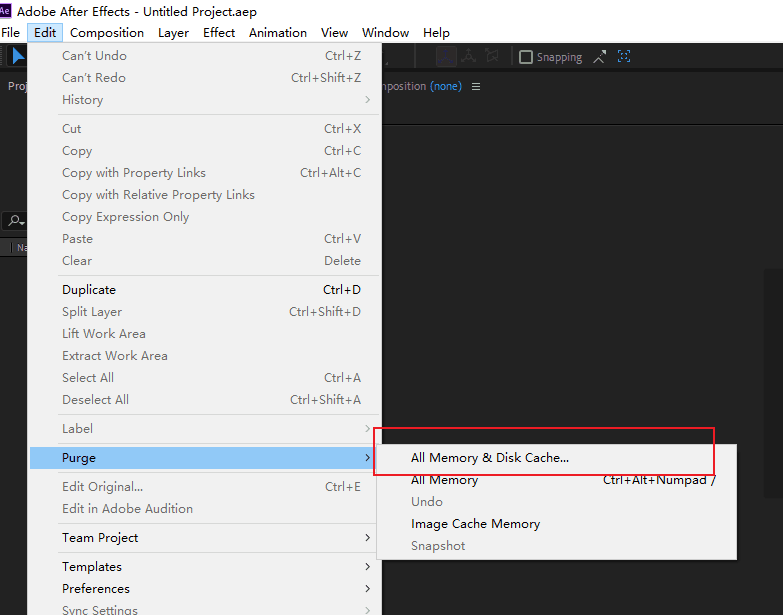Click the snap collapsed-edges icon beside Snapping

tap(600, 57)
